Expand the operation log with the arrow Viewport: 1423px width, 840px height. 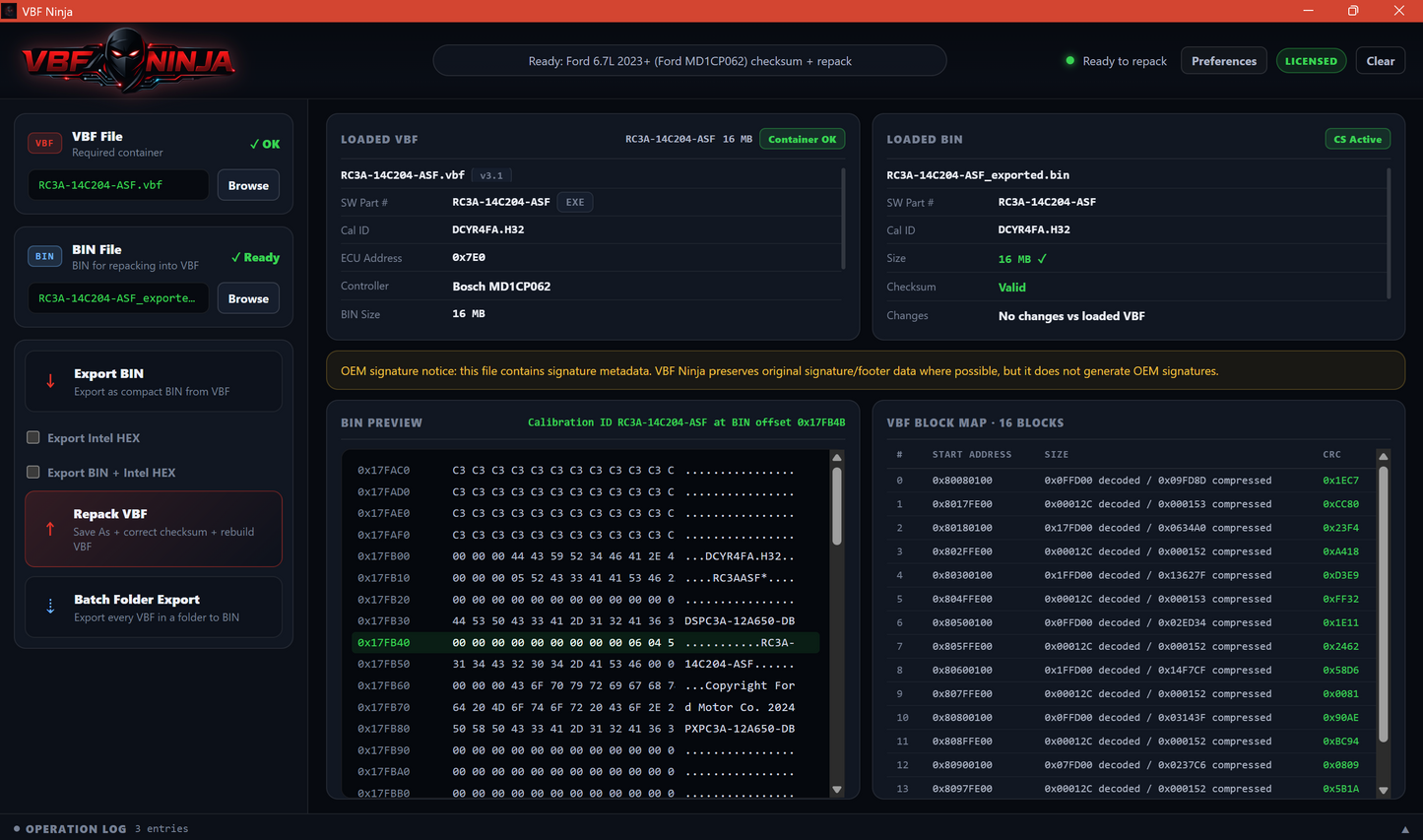coord(1405,829)
